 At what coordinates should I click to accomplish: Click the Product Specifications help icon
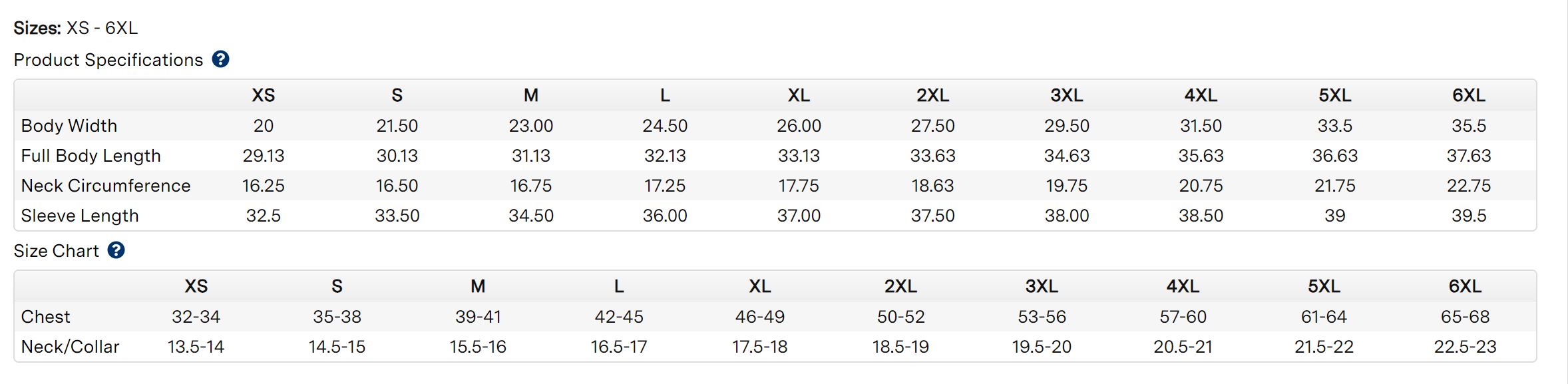220,59
